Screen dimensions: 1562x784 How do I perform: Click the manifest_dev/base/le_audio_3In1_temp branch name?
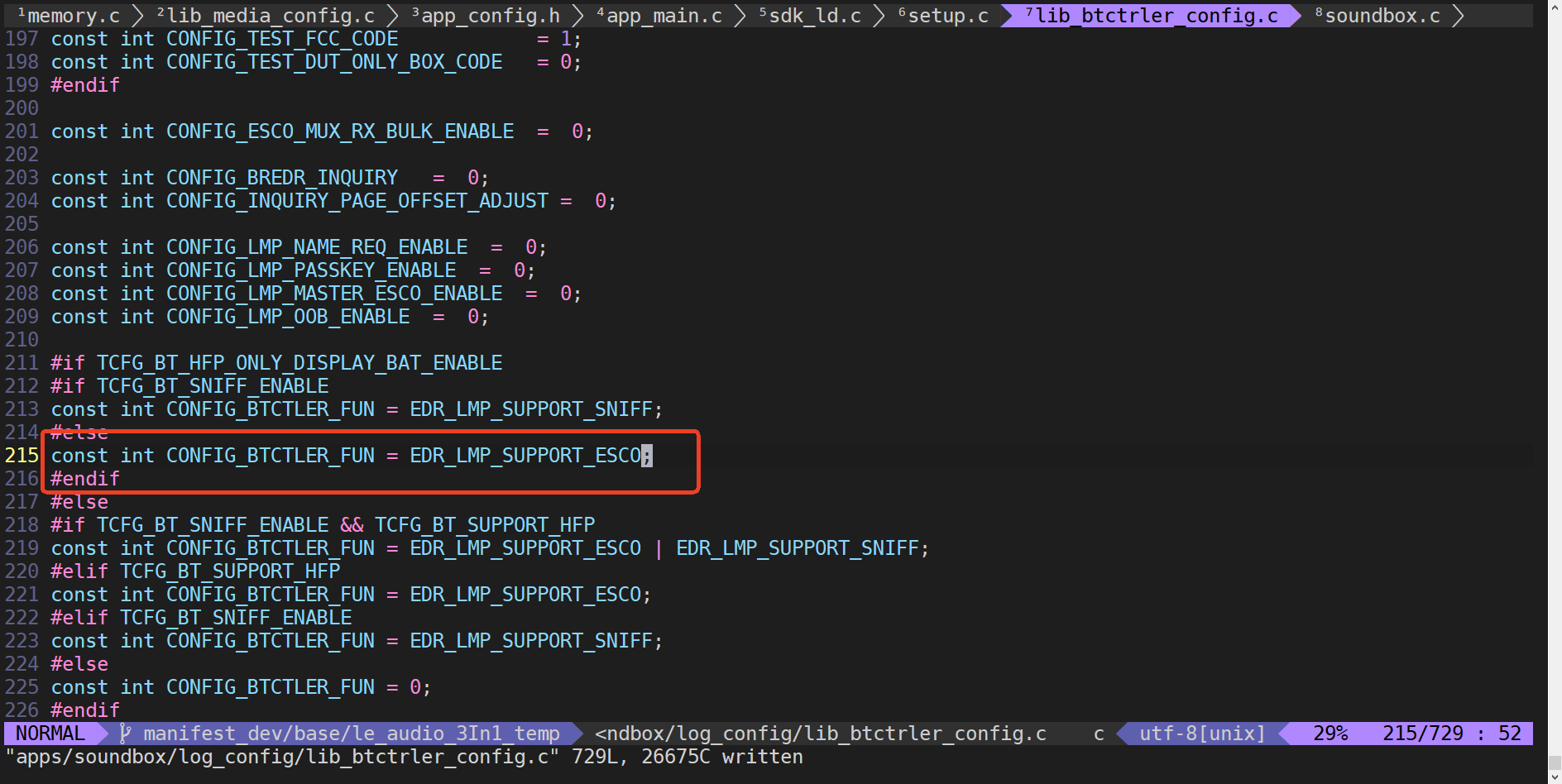[x=352, y=734]
